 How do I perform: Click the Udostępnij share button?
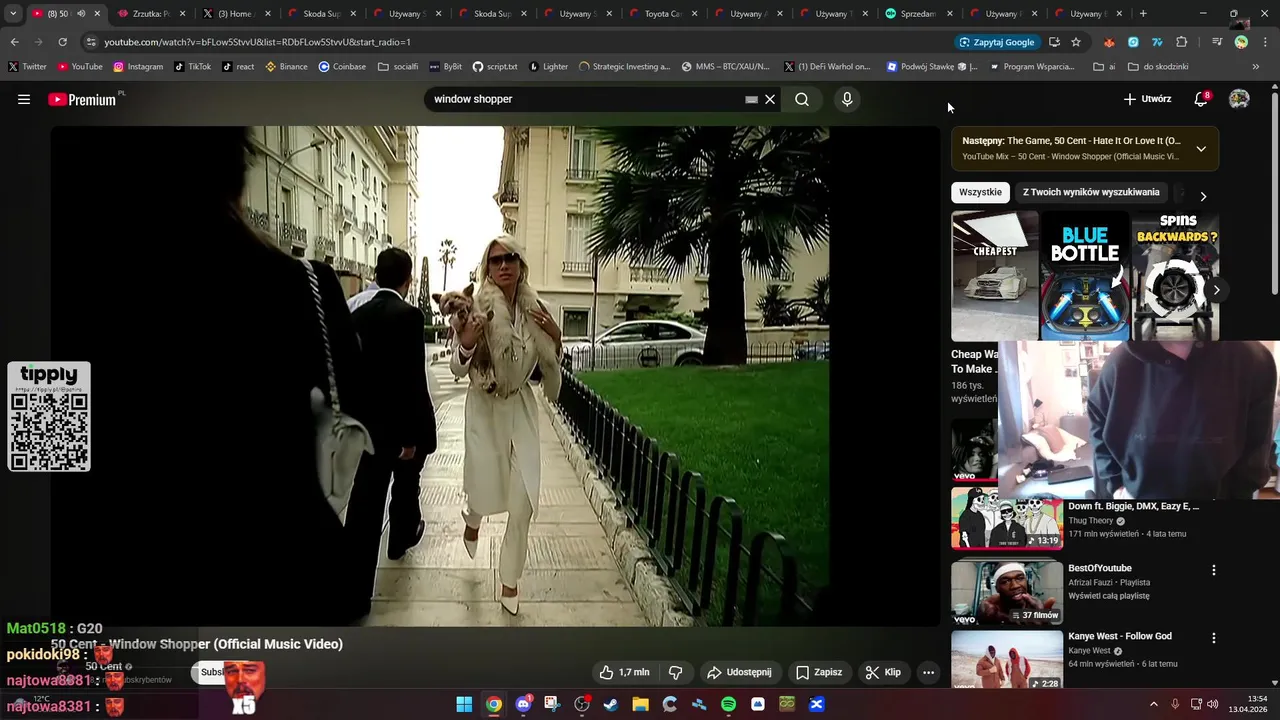(x=739, y=672)
